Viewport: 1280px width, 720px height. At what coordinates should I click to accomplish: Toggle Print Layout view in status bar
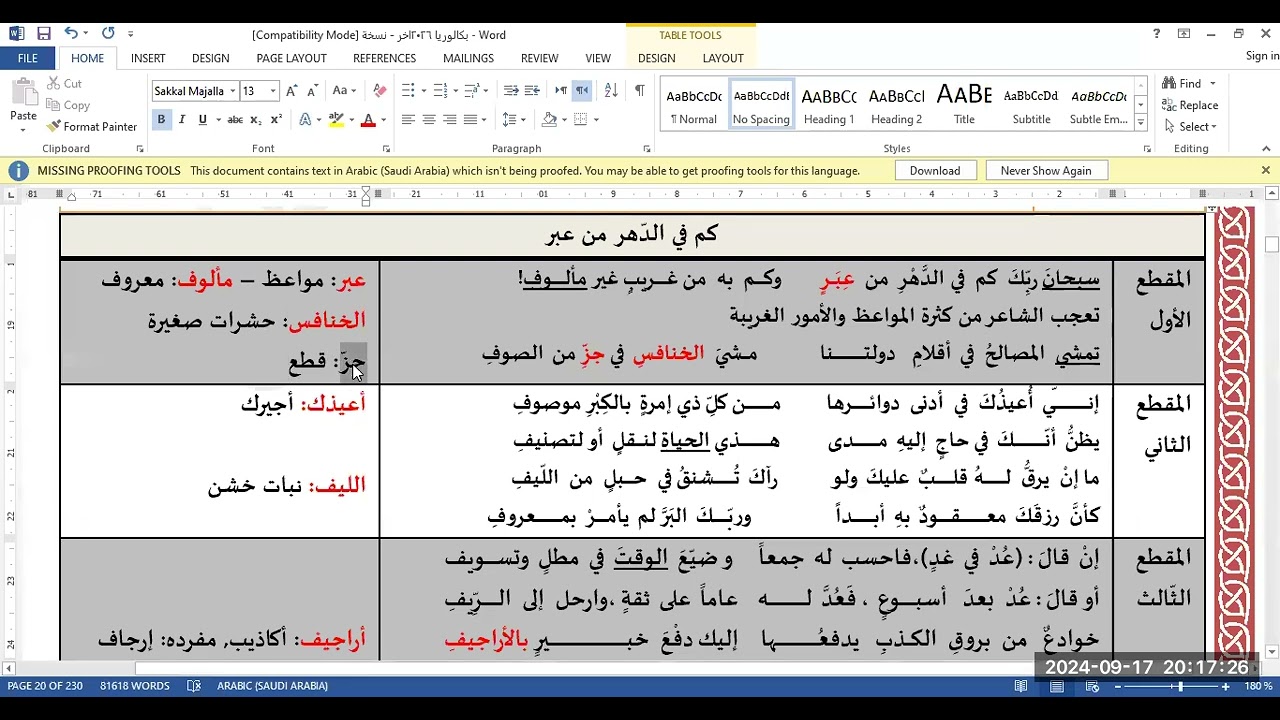(x=1057, y=686)
